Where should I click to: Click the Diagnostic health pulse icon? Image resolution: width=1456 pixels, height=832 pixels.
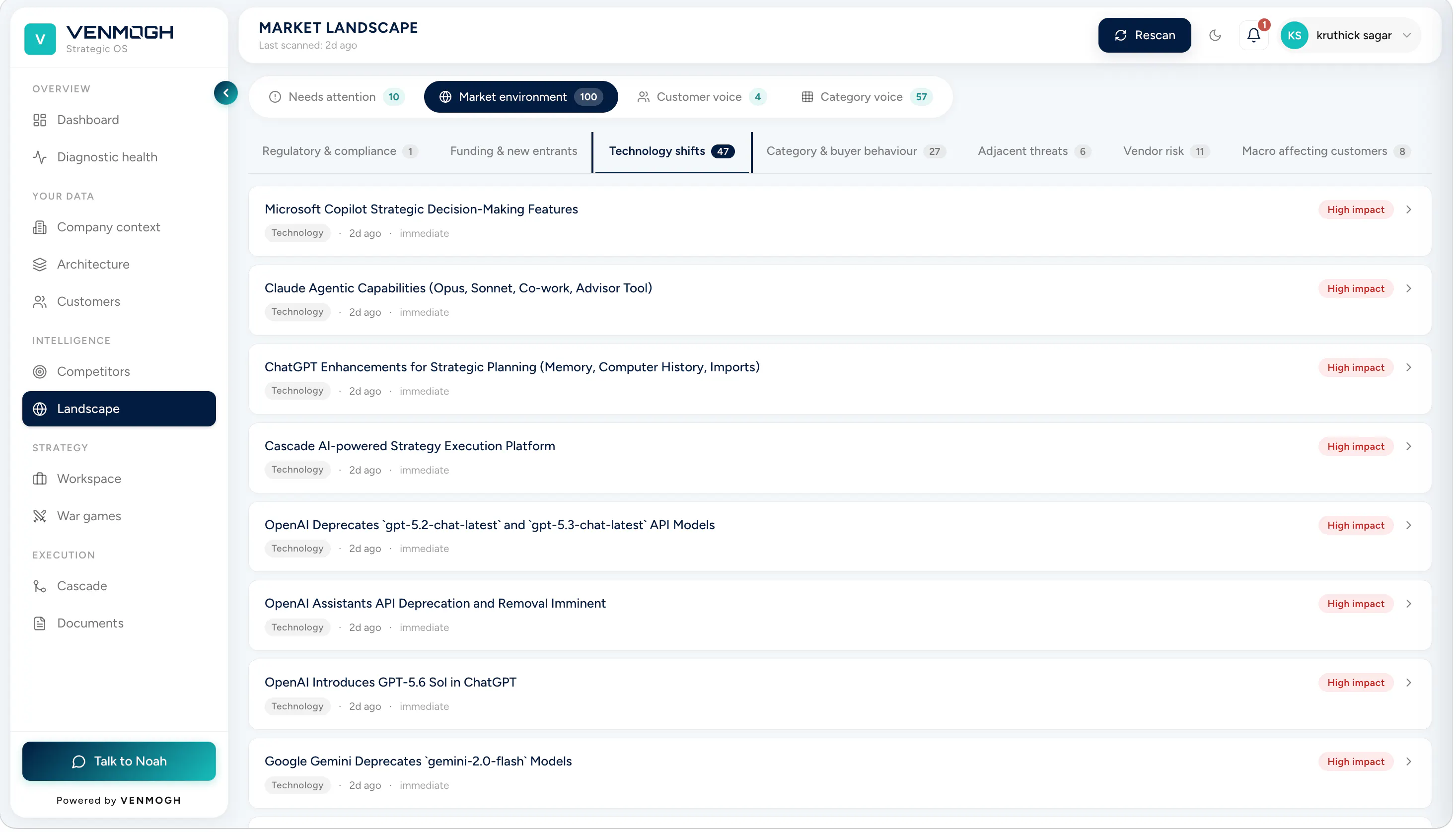click(x=39, y=157)
